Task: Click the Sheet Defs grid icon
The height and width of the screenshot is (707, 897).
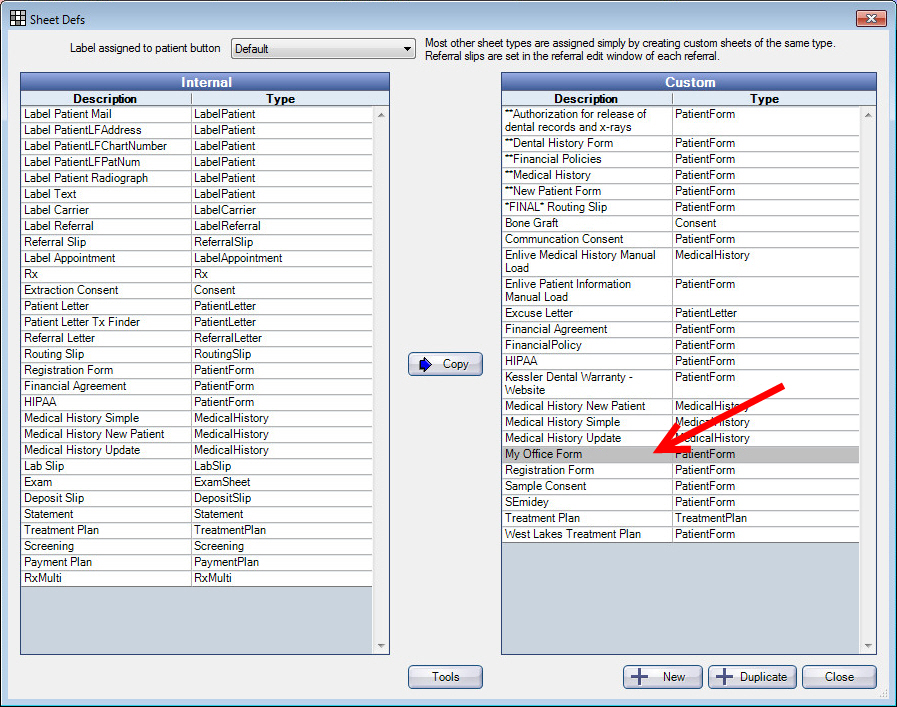Action: (x=18, y=18)
